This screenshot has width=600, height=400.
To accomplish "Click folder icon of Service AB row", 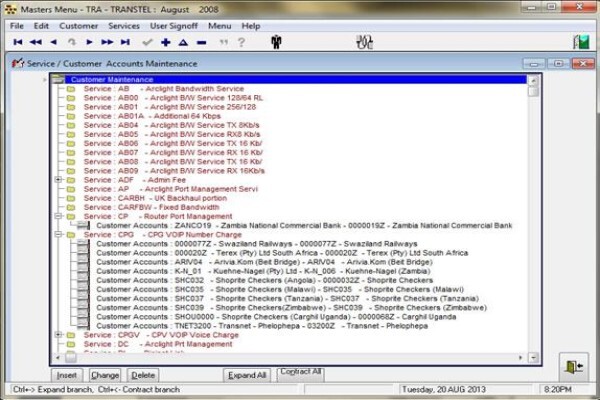I will (x=71, y=89).
